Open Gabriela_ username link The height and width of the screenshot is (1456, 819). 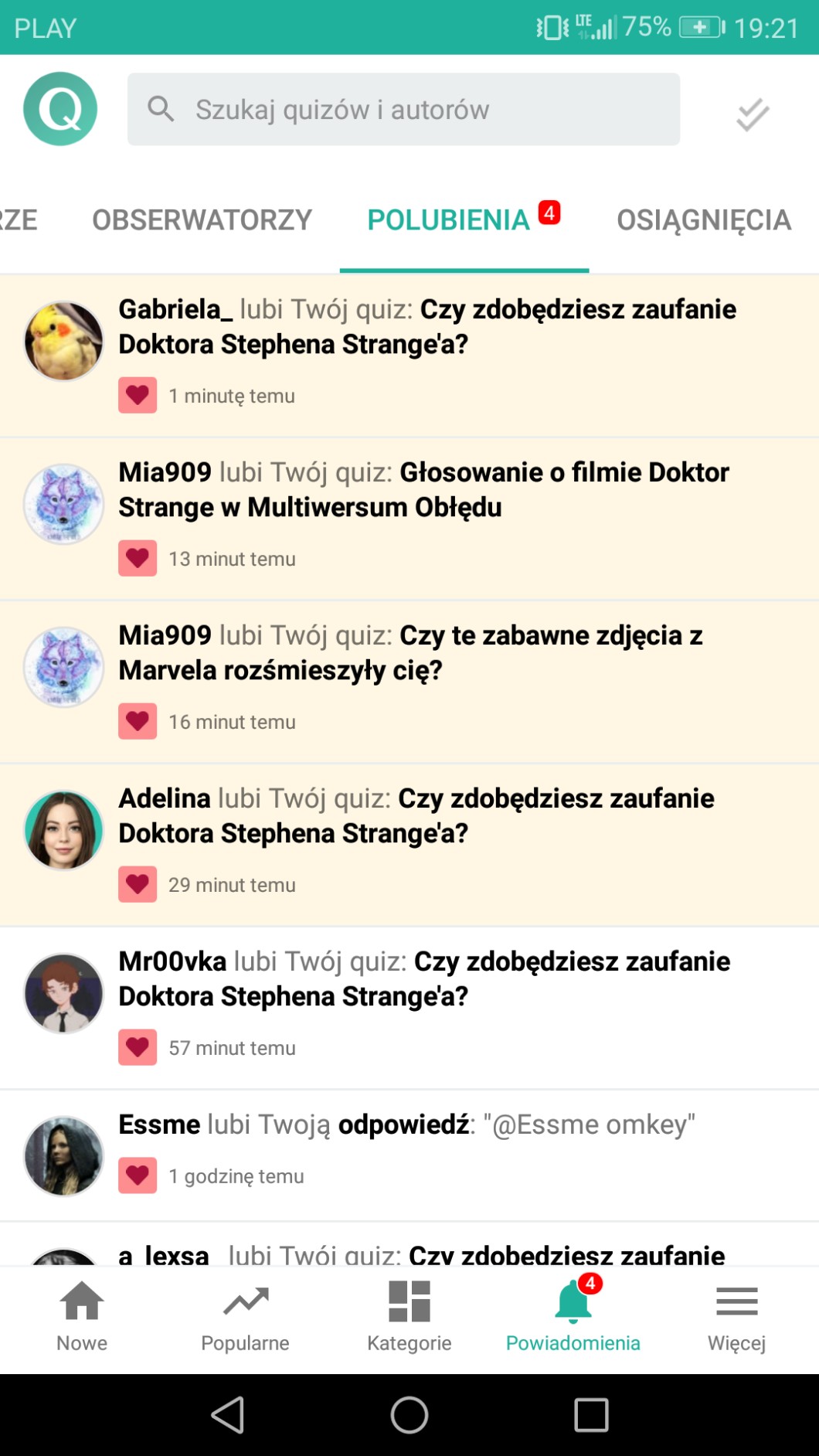tap(175, 309)
